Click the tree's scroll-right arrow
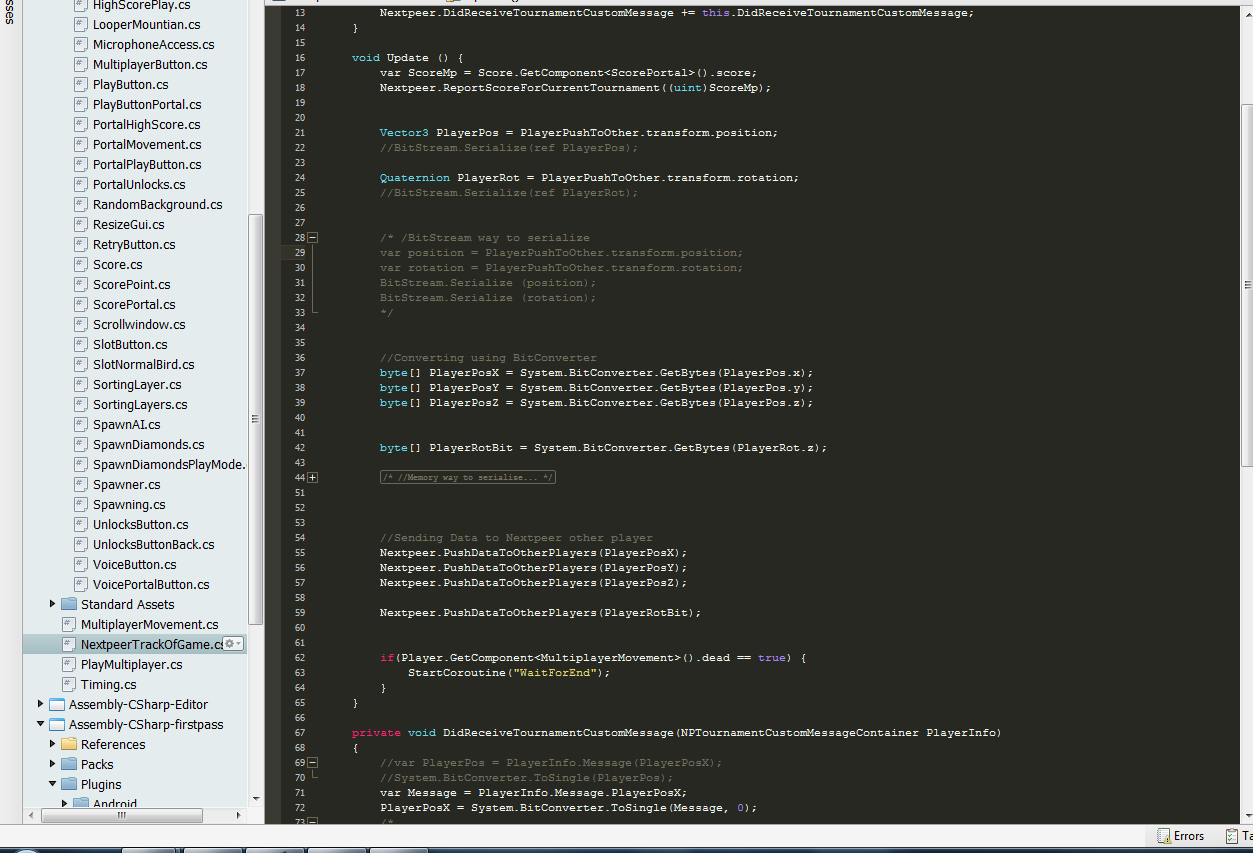The image size is (1253, 853). [241, 815]
